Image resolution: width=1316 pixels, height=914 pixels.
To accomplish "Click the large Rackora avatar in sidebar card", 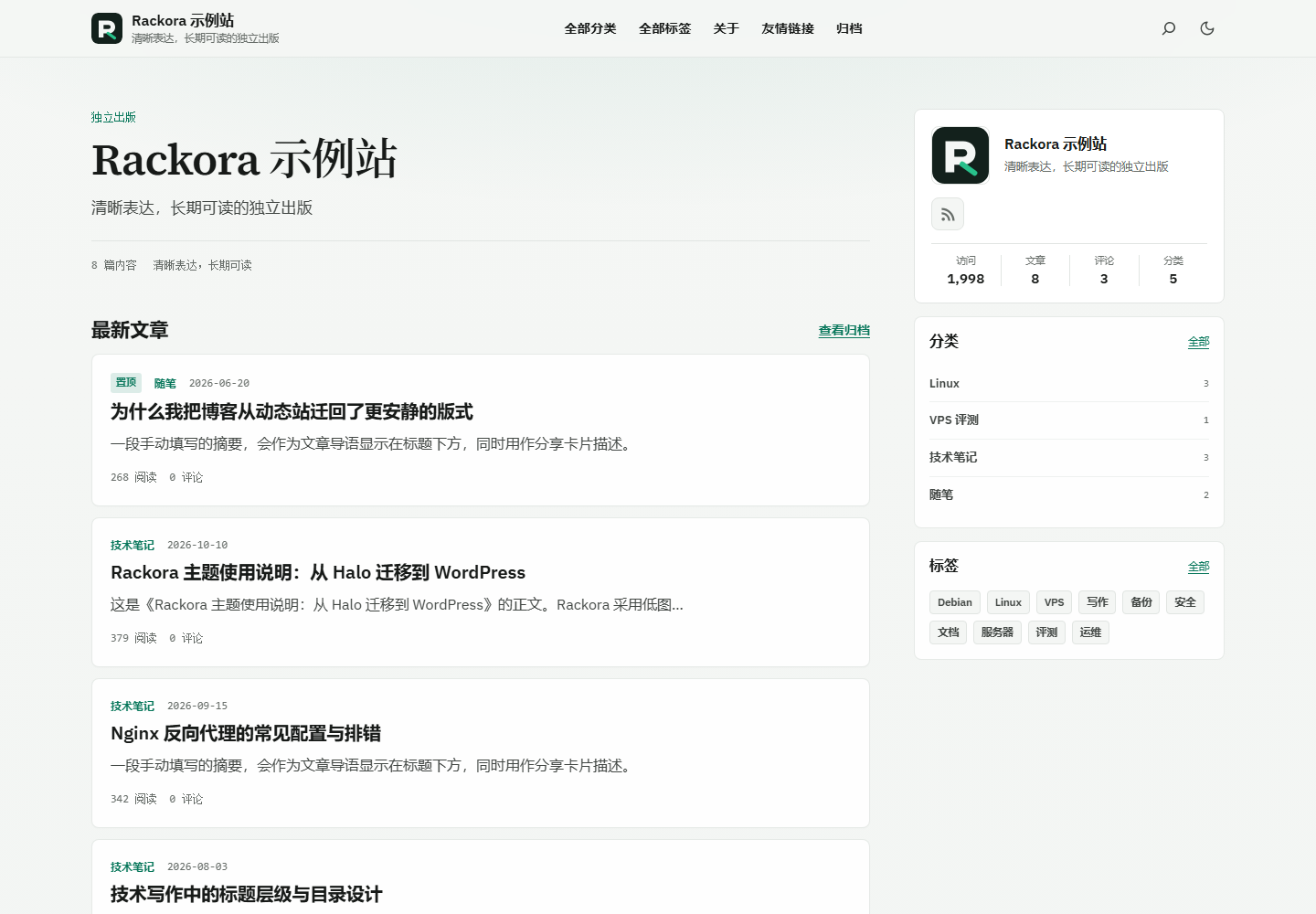I will (x=960, y=155).
